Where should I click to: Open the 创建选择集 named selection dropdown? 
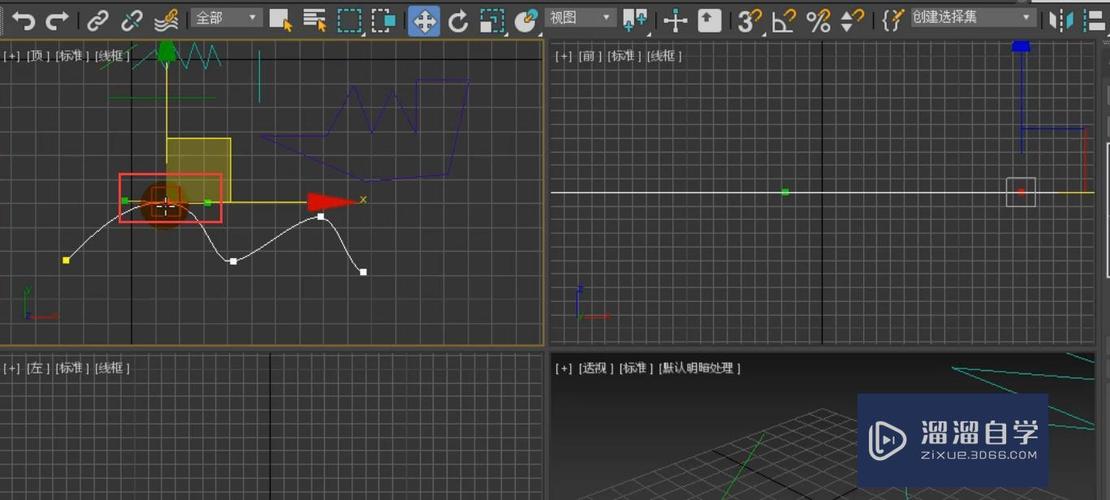coord(974,18)
